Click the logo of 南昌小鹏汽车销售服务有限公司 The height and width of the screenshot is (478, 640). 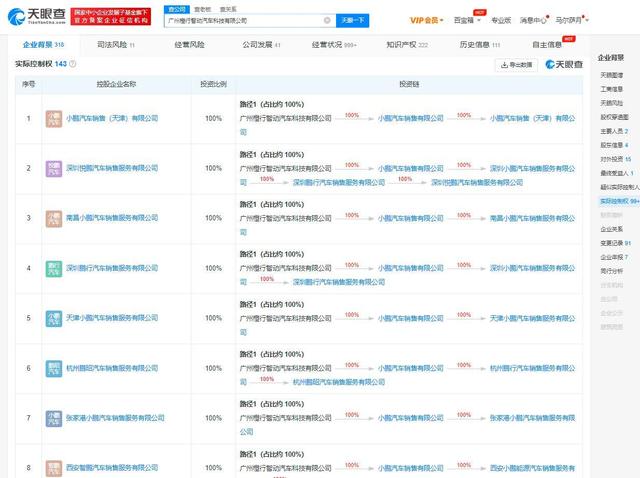(55, 217)
